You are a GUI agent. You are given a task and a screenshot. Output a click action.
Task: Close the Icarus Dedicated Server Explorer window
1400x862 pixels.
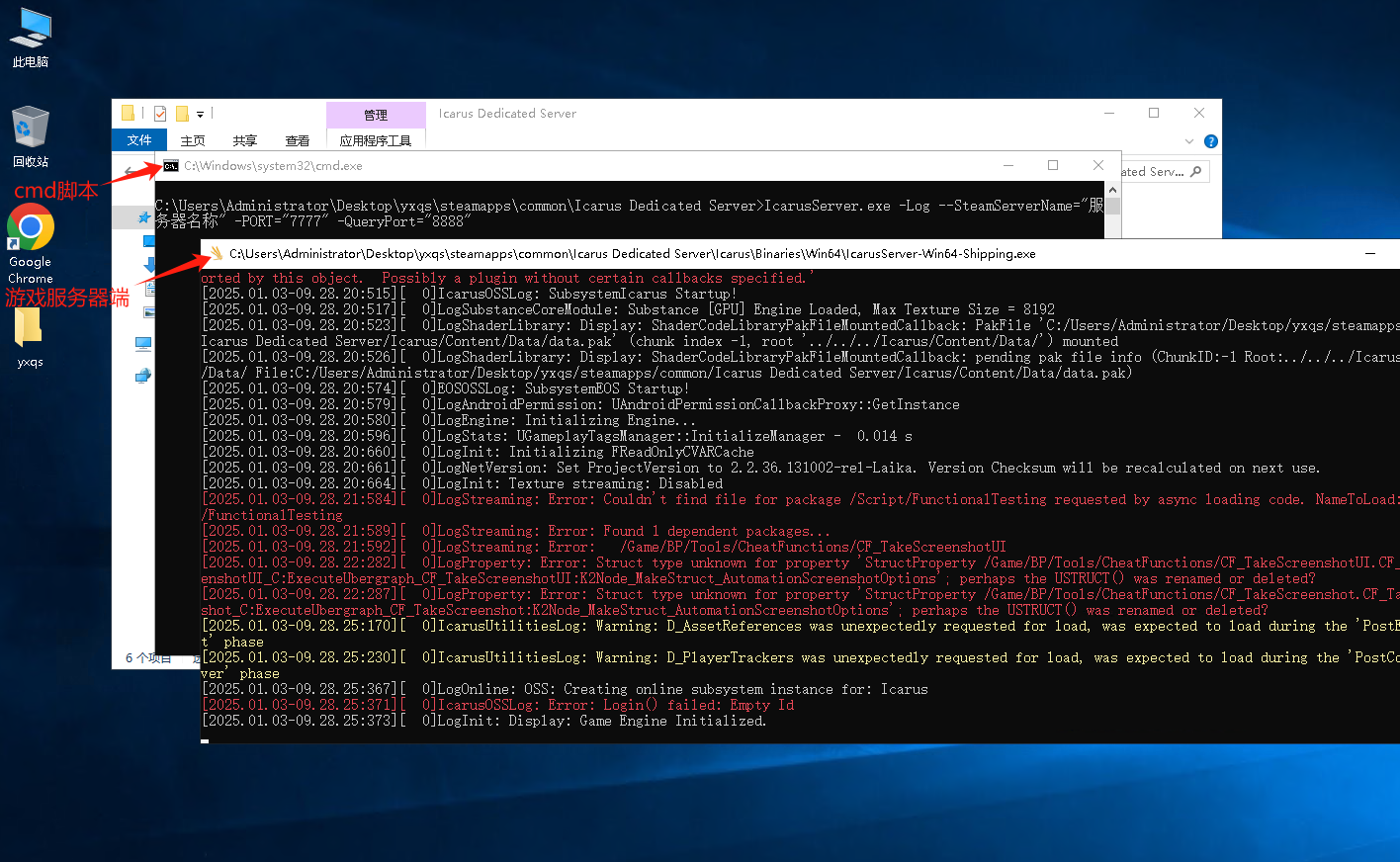pyautogui.click(x=1199, y=113)
